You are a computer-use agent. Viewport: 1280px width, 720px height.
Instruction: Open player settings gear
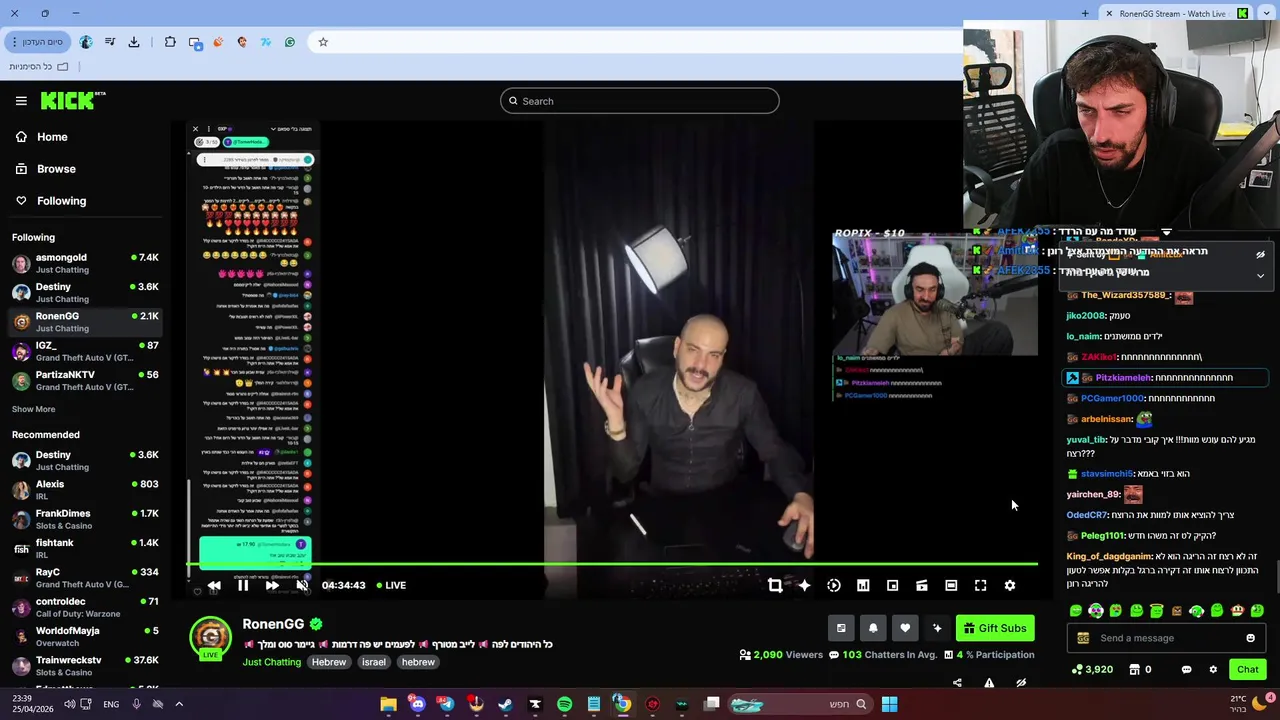point(1010,586)
